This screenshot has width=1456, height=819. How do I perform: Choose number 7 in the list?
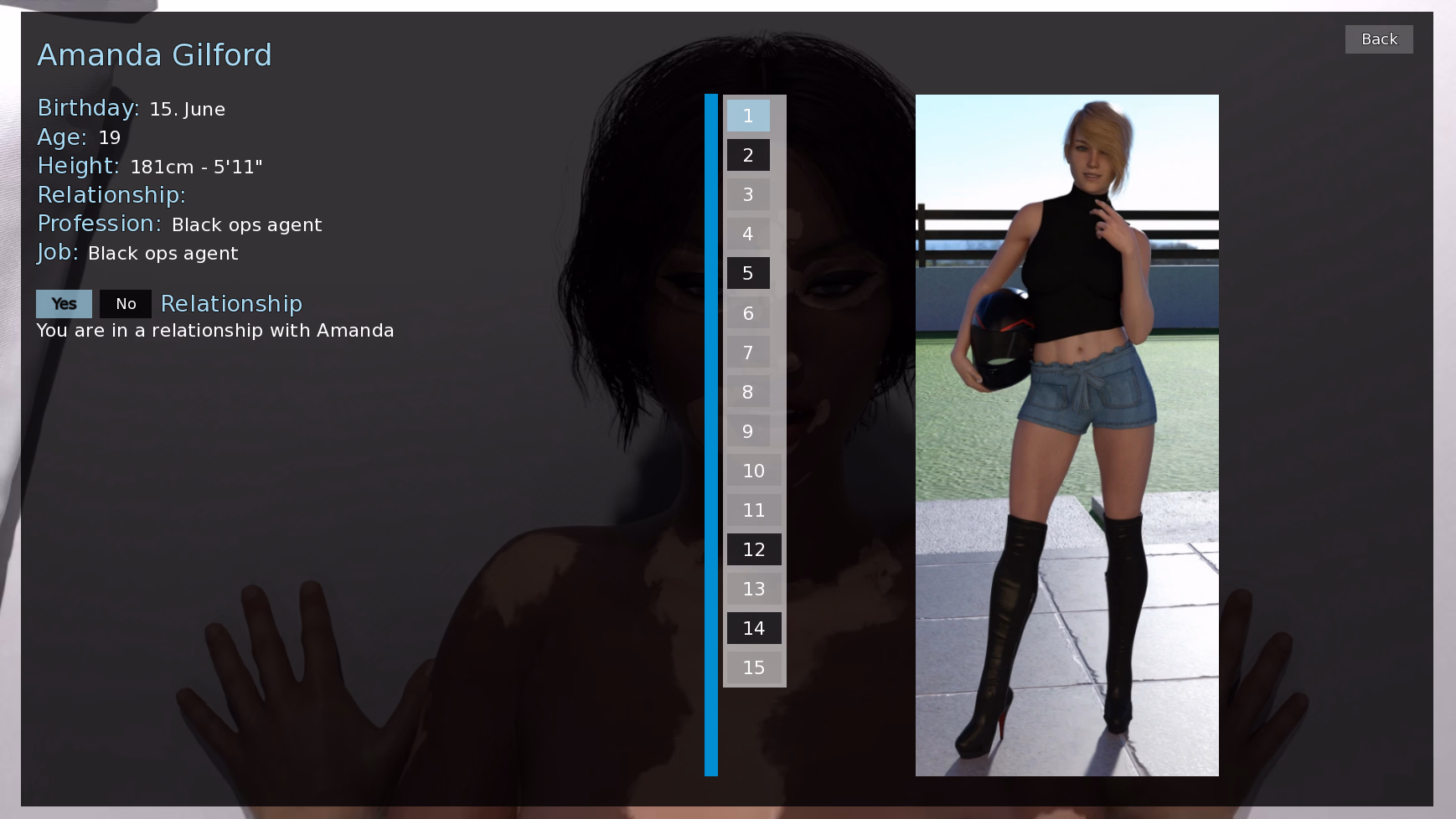click(x=748, y=353)
